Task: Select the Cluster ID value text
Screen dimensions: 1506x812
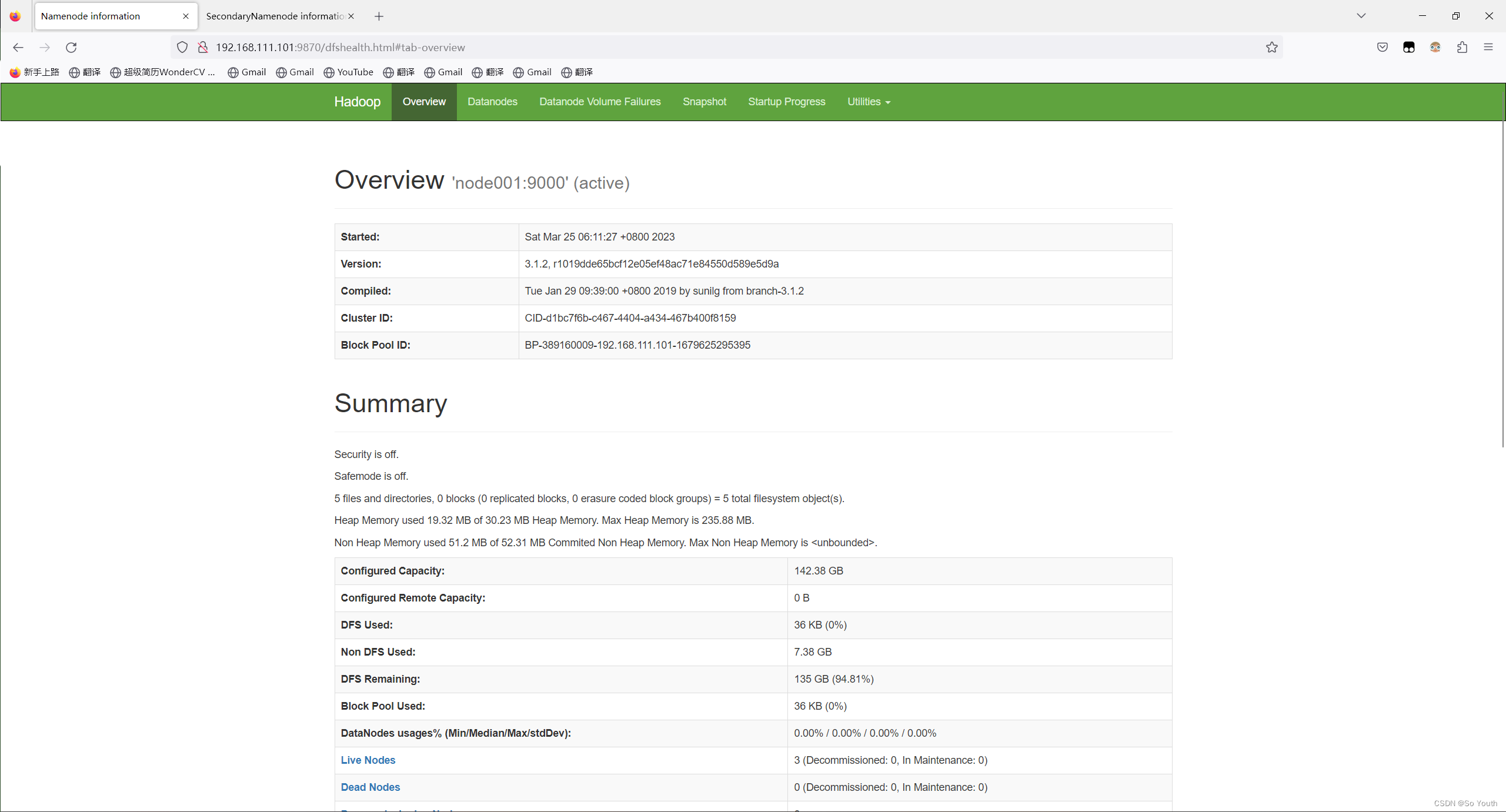Action: coord(630,318)
